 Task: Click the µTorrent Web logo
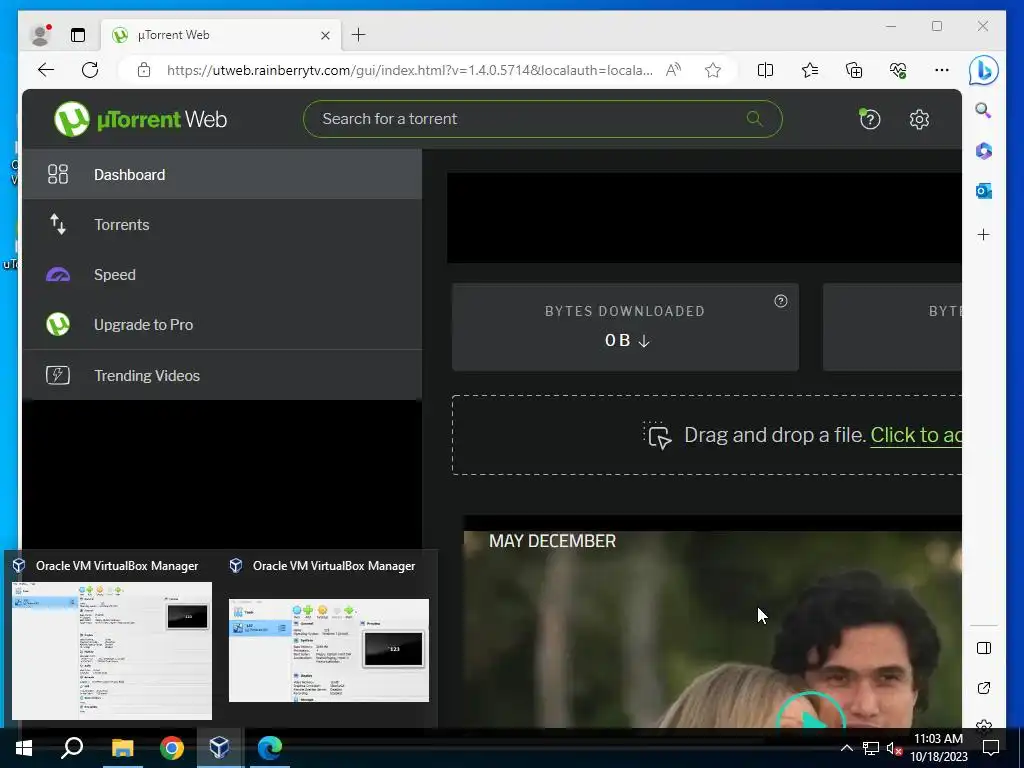[x=140, y=119]
